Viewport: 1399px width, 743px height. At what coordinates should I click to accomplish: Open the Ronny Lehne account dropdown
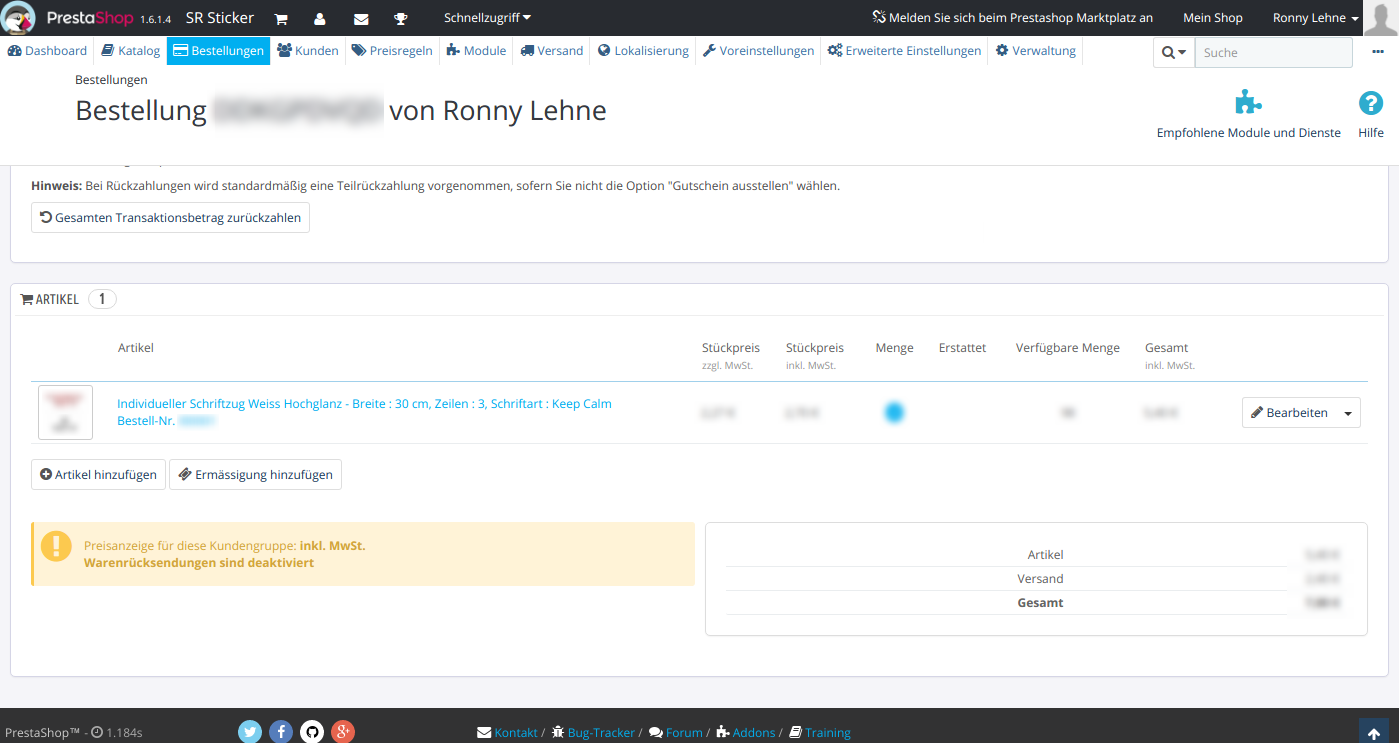tap(1316, 18)
